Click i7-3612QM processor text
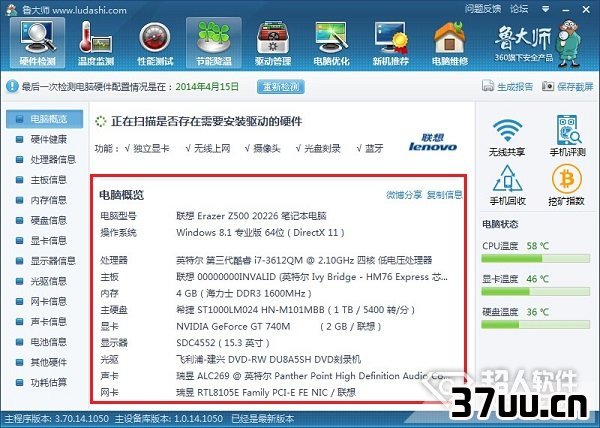Image resolution: width=600 pixels, height=428 pixels. click(304, 260)
